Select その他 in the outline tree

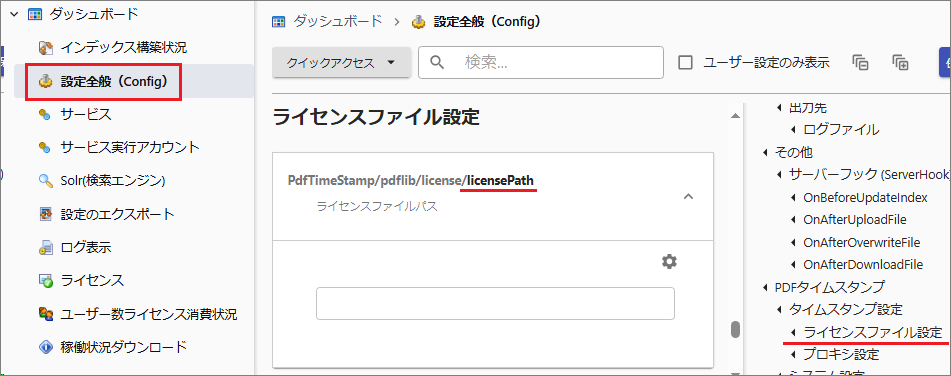[x=794, y=152]
